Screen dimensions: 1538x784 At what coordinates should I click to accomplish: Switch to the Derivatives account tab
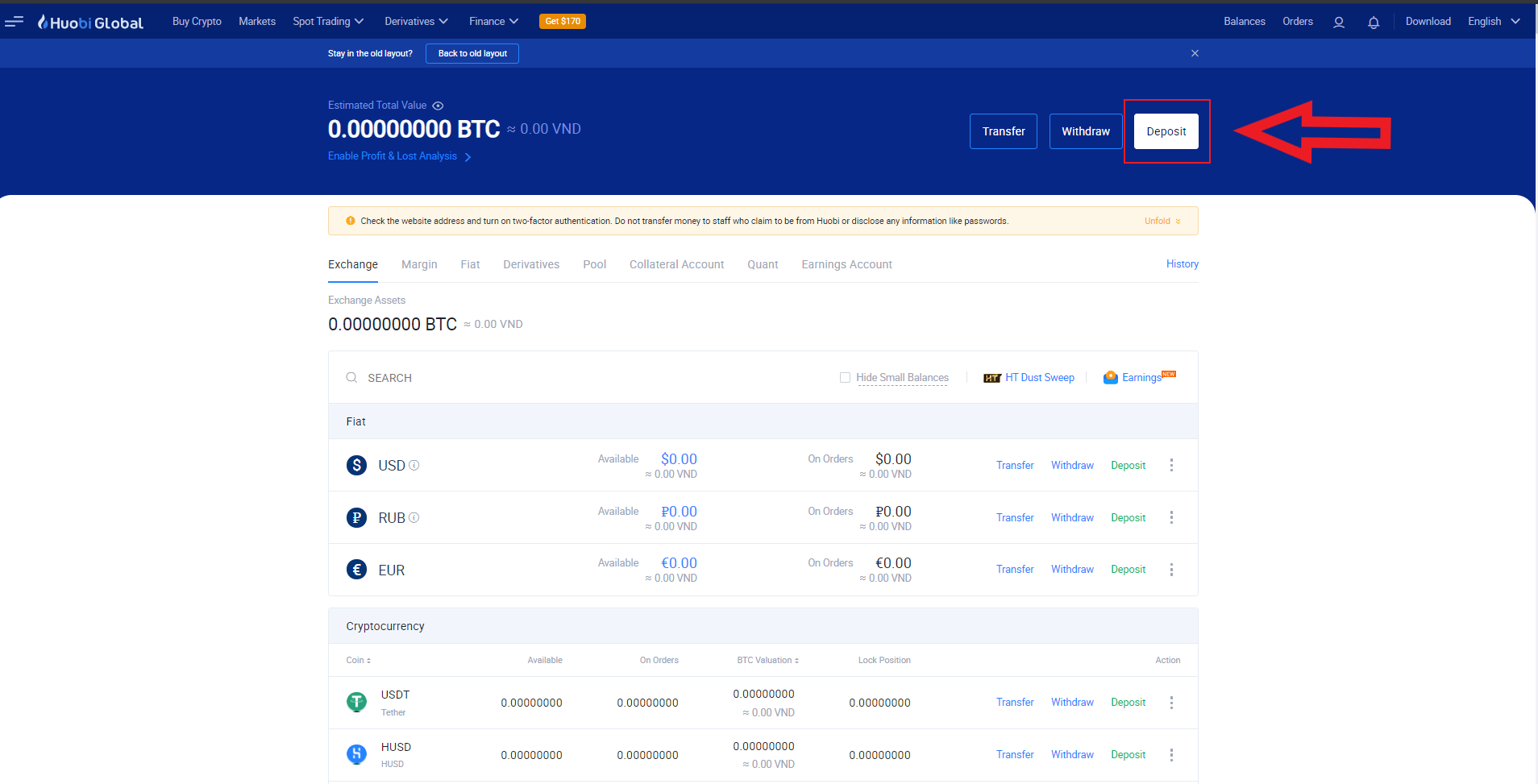(531, 264)
